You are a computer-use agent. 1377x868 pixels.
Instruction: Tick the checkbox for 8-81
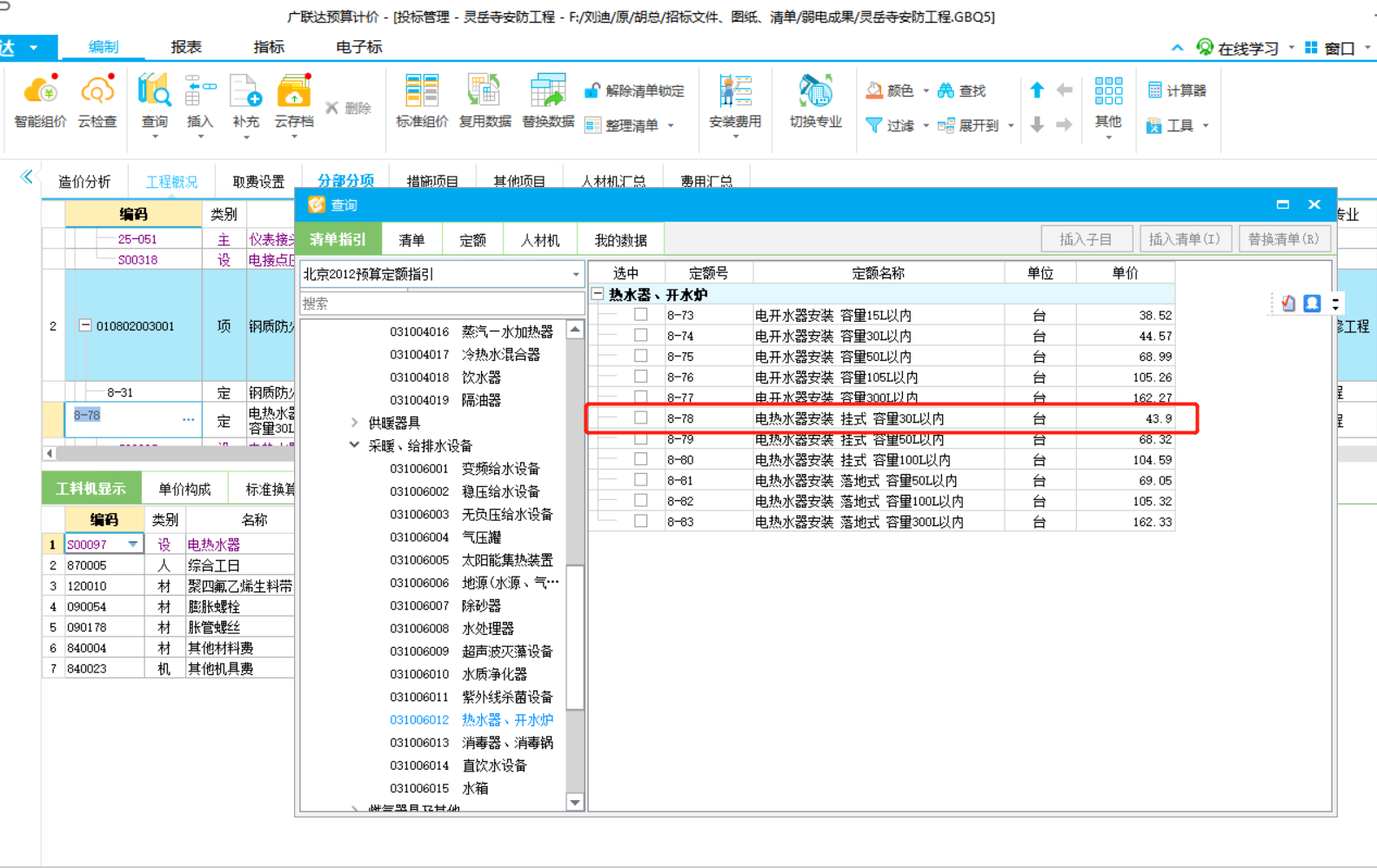tap(641, 480)
